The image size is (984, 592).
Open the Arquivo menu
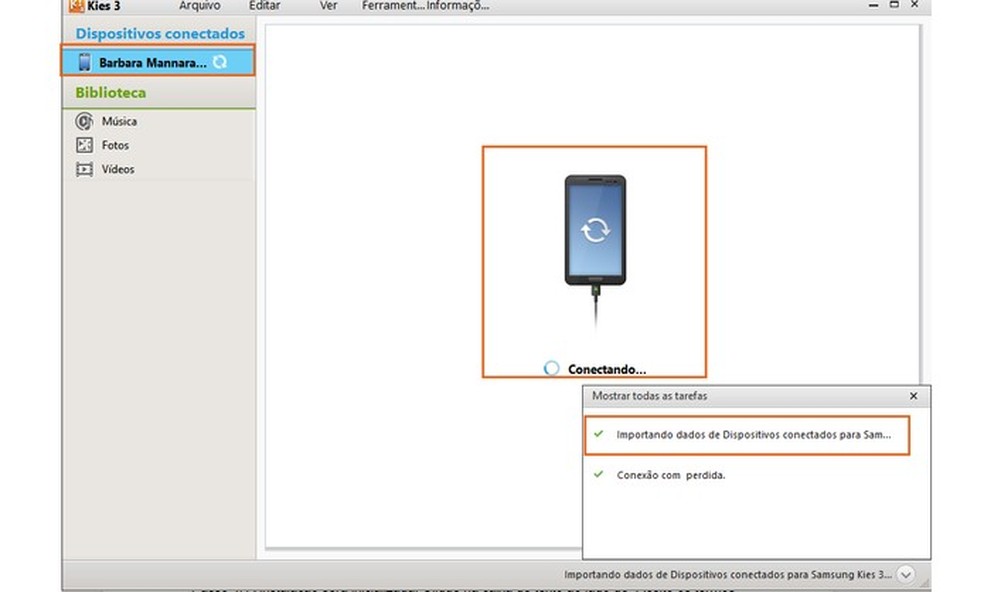pos(200,5)
